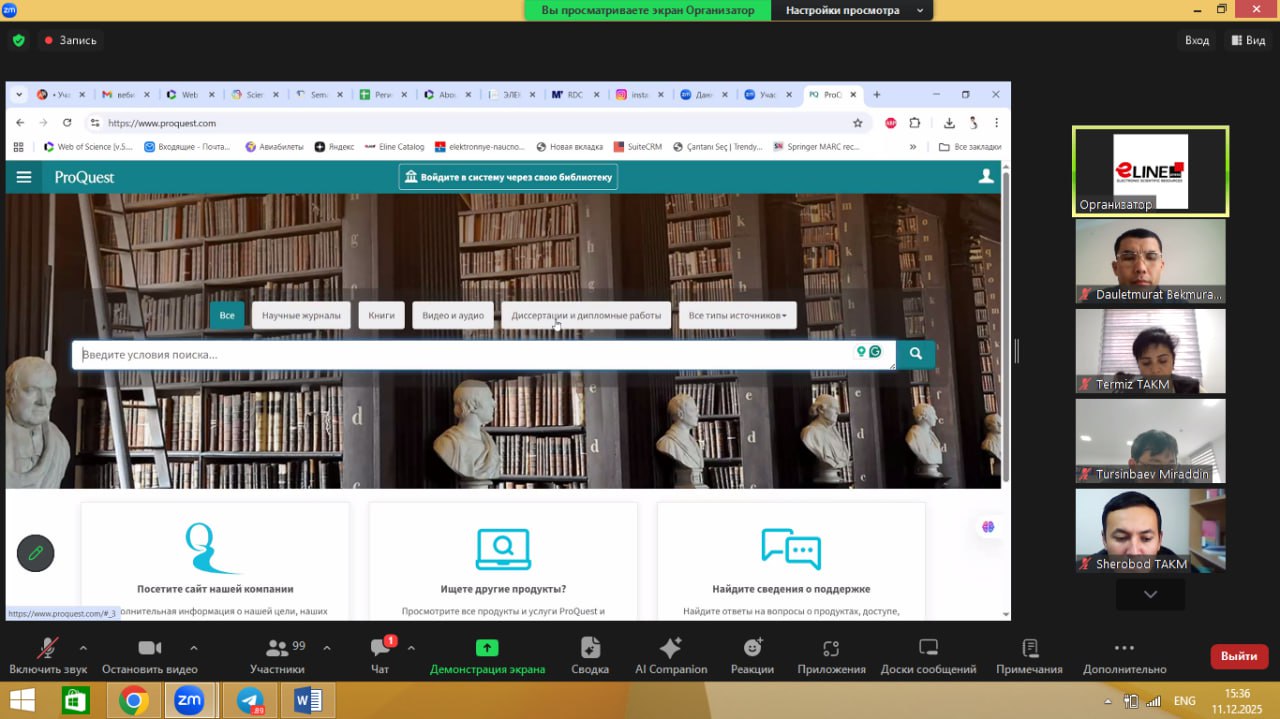This screenshot has height=719, width=1280.
Task: Open Zoom Whiteboards (Доски сообщений) icon
Action: tap(927, 648)
